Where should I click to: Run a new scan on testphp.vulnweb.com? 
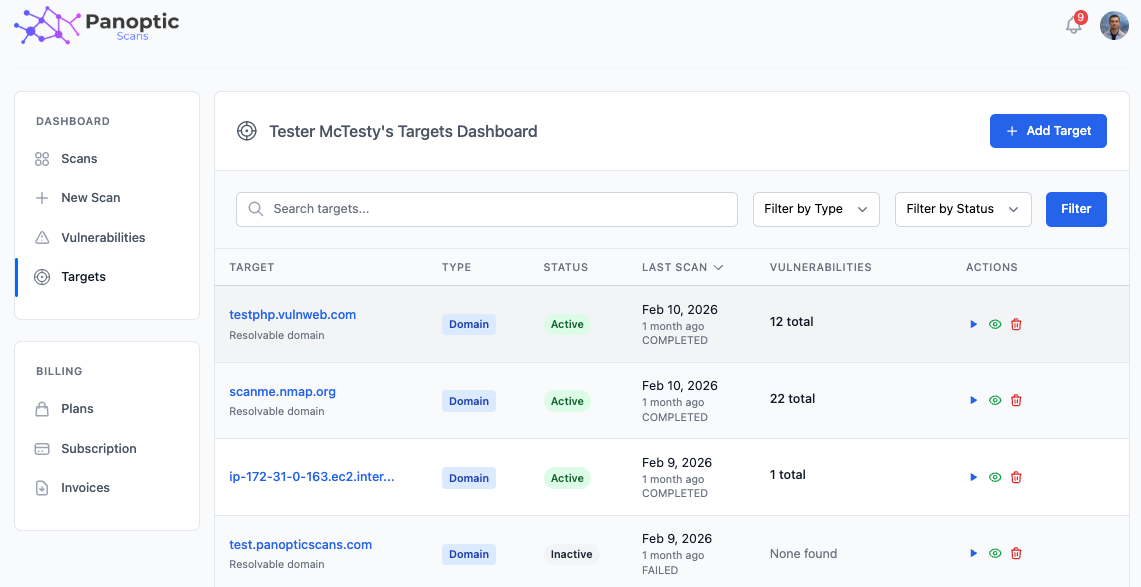click(x=973, y=323)
